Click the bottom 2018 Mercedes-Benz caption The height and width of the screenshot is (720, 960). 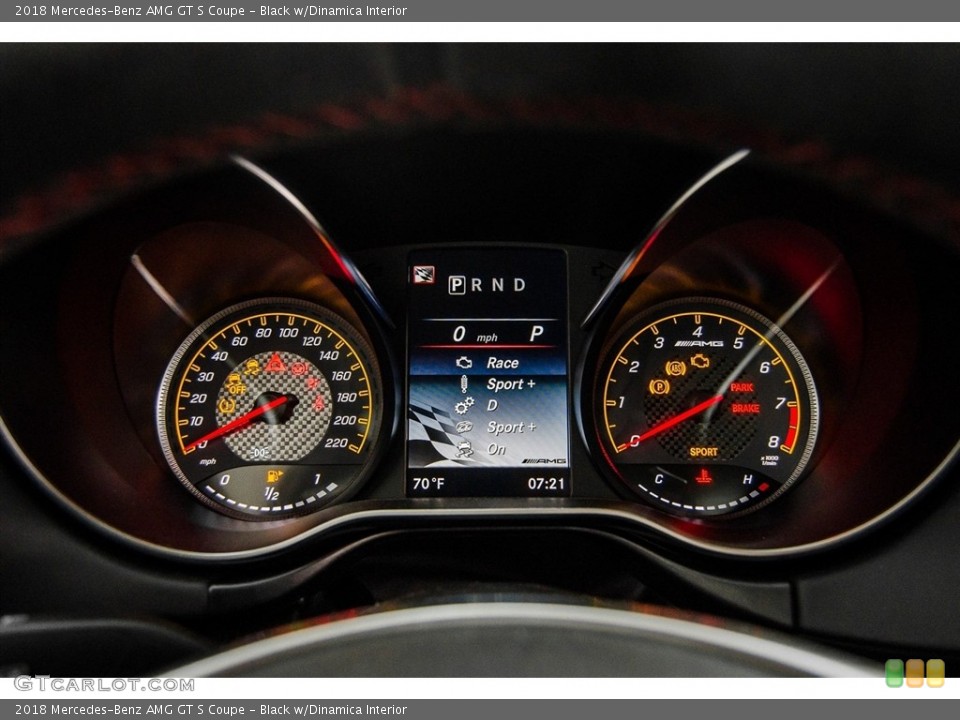point(211,710)
